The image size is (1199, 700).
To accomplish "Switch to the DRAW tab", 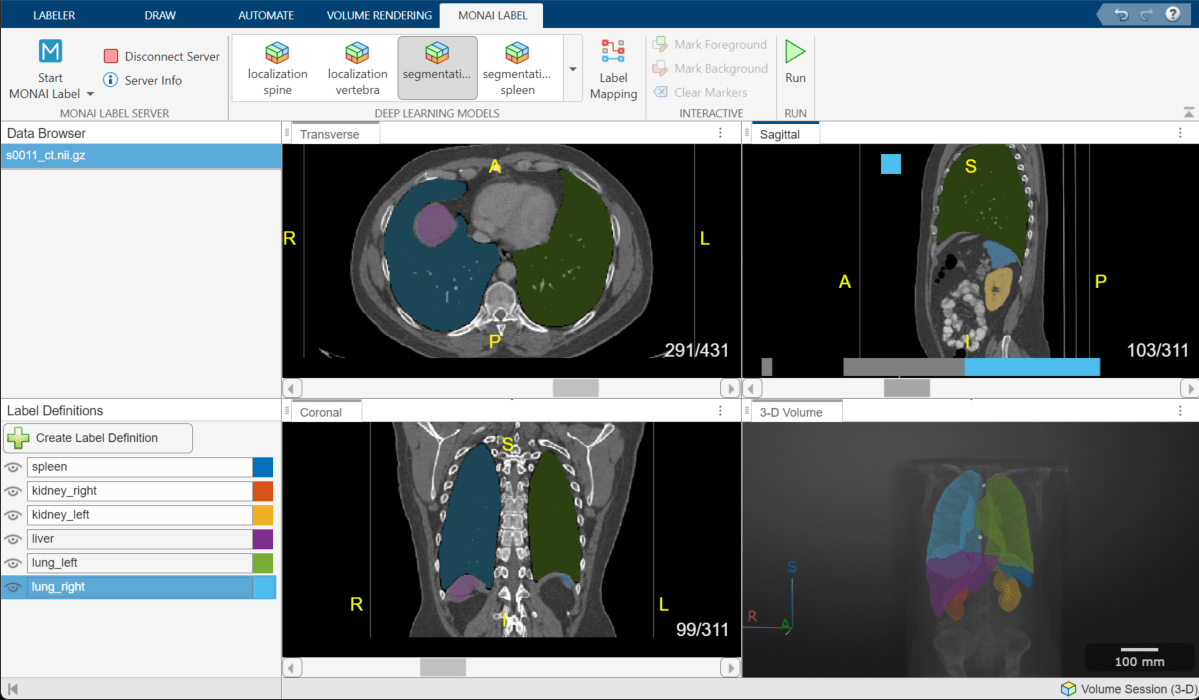I will click(x=160, y=14).
